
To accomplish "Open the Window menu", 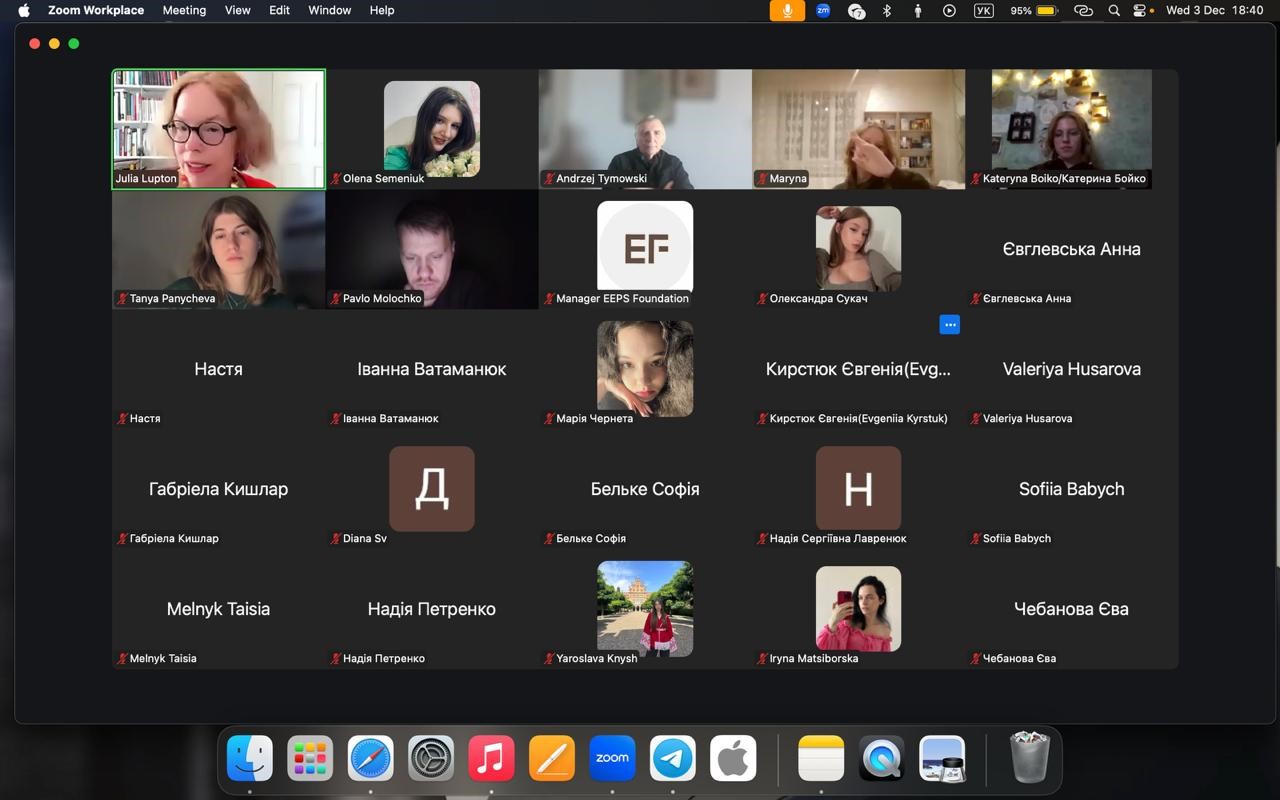I will 330,10.
